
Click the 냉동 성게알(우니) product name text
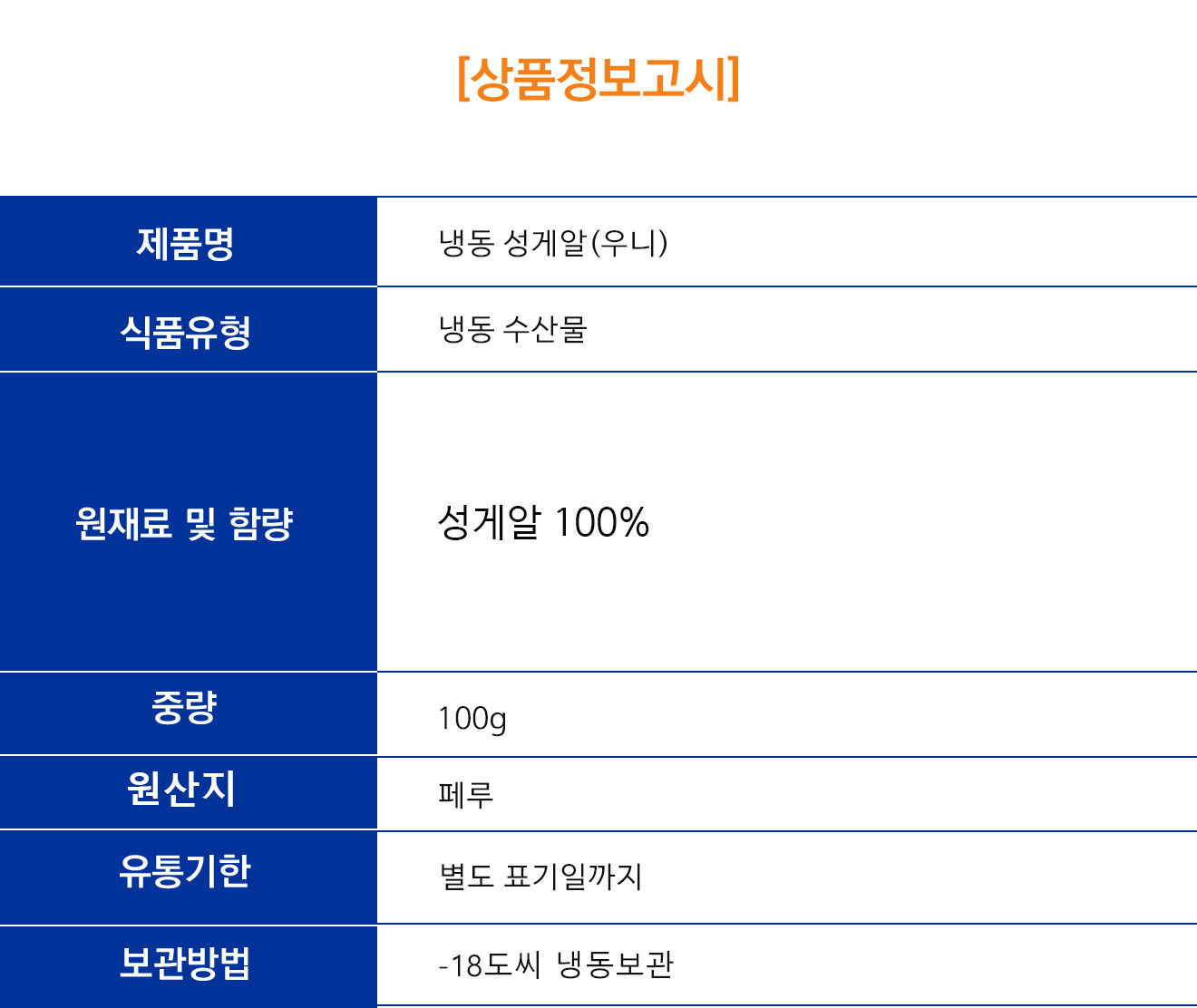553,243
